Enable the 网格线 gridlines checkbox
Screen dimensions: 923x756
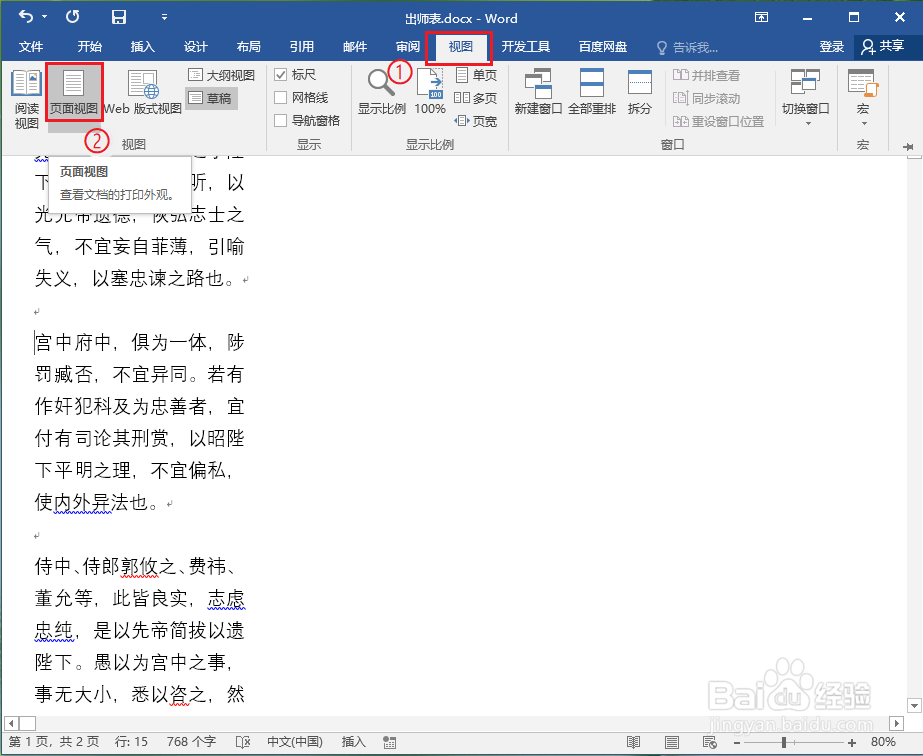pyautogui.click(x=285, y=97)
